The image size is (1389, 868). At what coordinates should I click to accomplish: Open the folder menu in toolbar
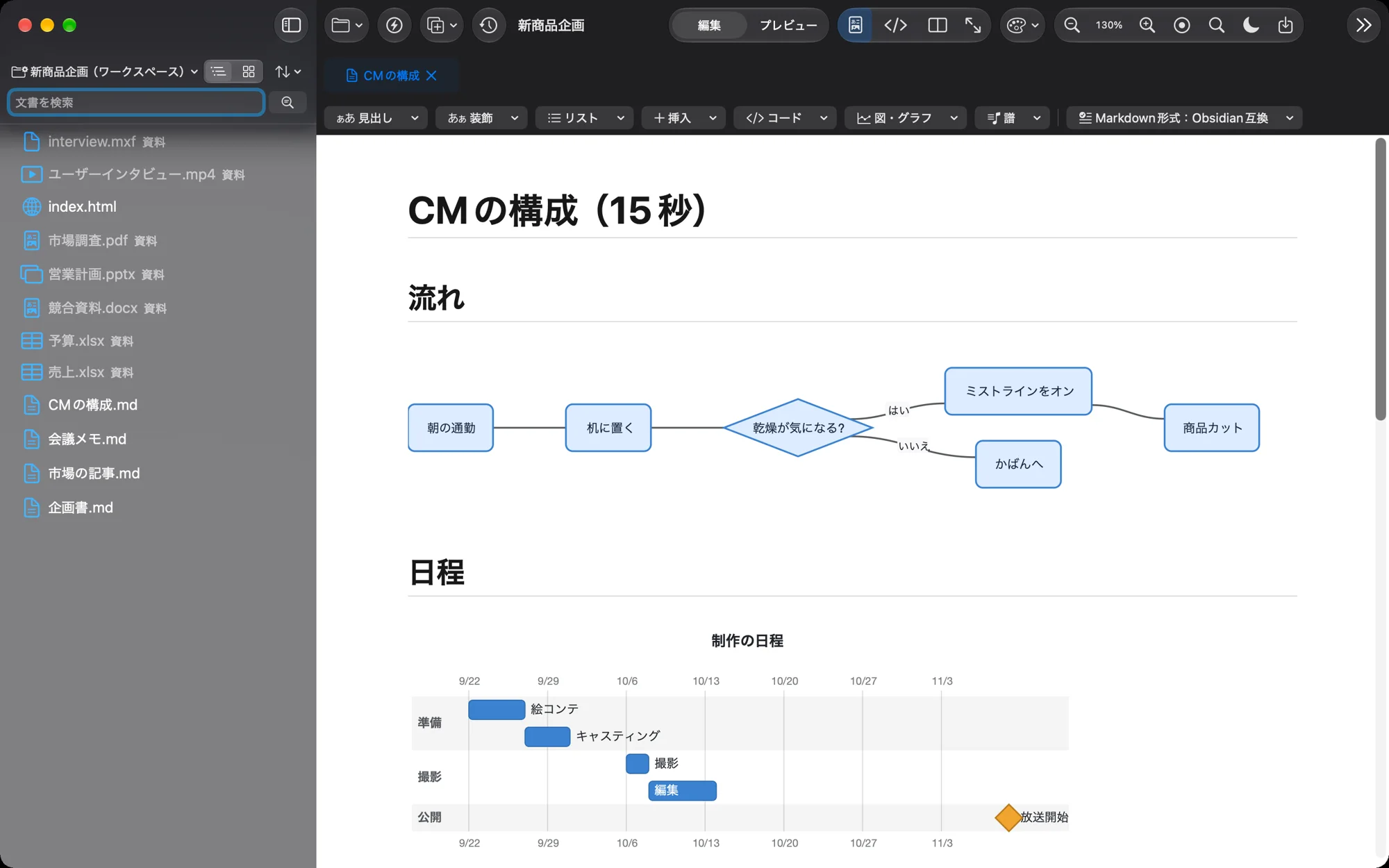[347, 26]
